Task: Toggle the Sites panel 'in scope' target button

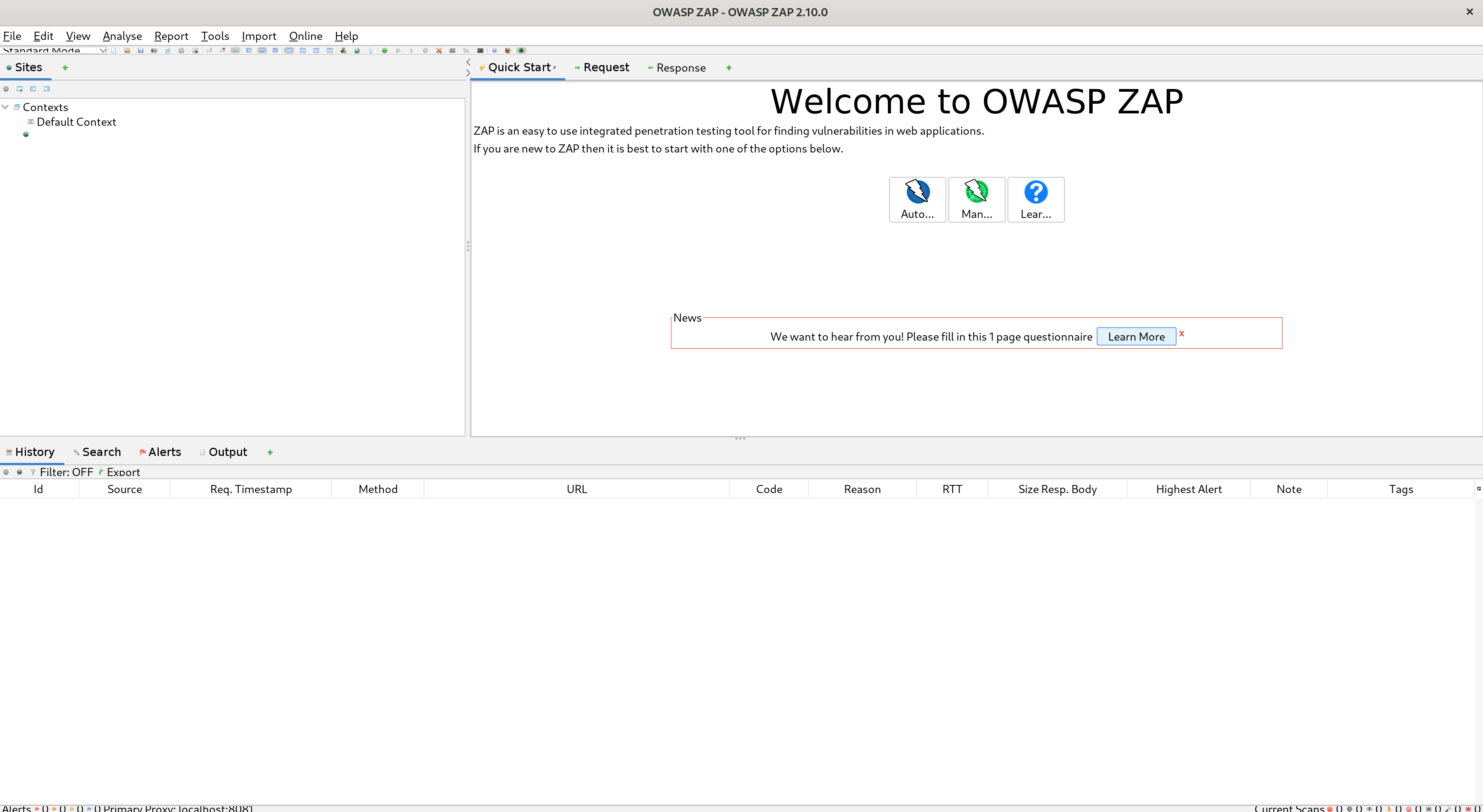Action: pyautogui.click(x=6, y=89)
